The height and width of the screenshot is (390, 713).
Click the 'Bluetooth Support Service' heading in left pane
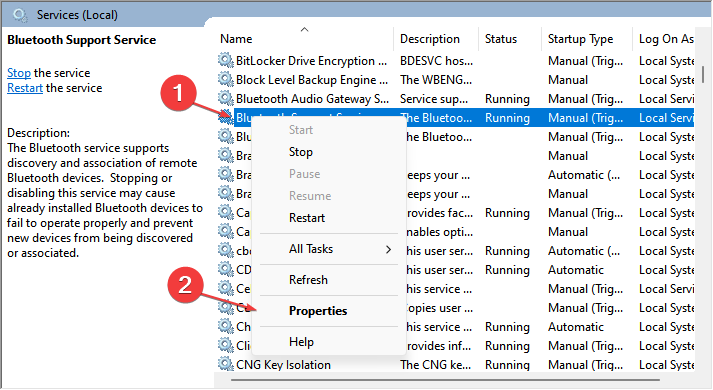pyautogui.click(x=81, y=40)
